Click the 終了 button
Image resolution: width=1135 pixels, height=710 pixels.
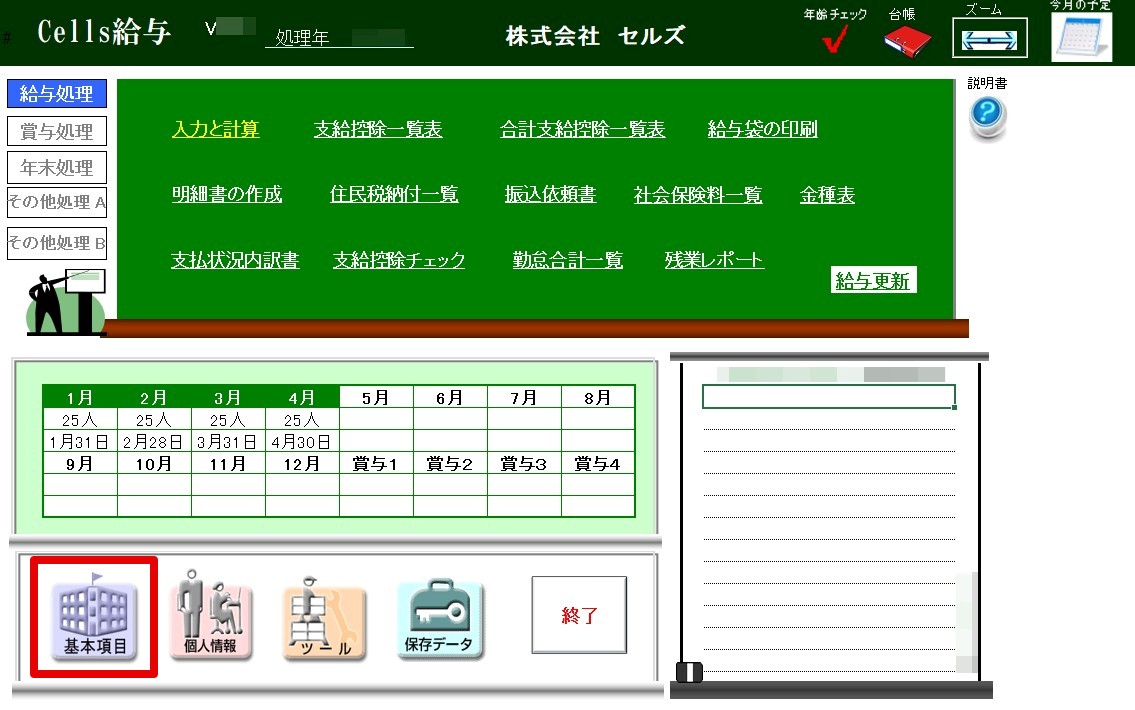pyautogui.click(x=579, y=615)
